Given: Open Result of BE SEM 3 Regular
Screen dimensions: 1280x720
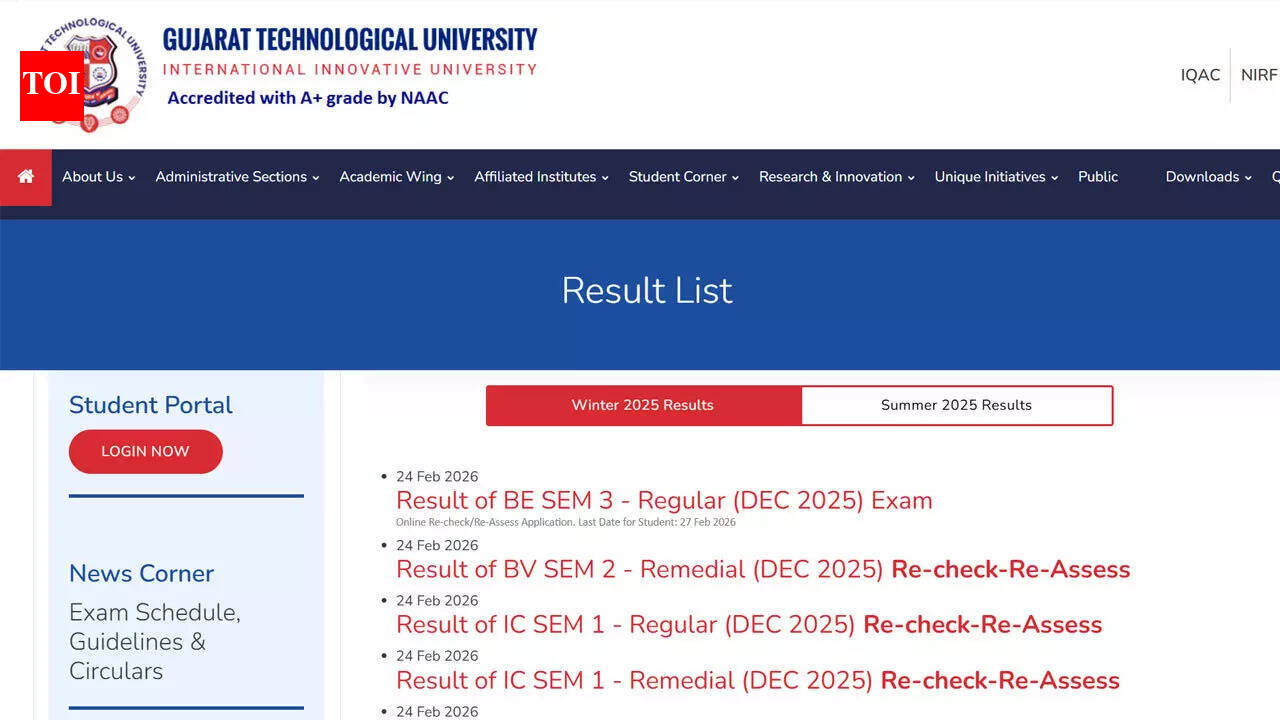Looking at the screenshot, I should tap(664, 501).
